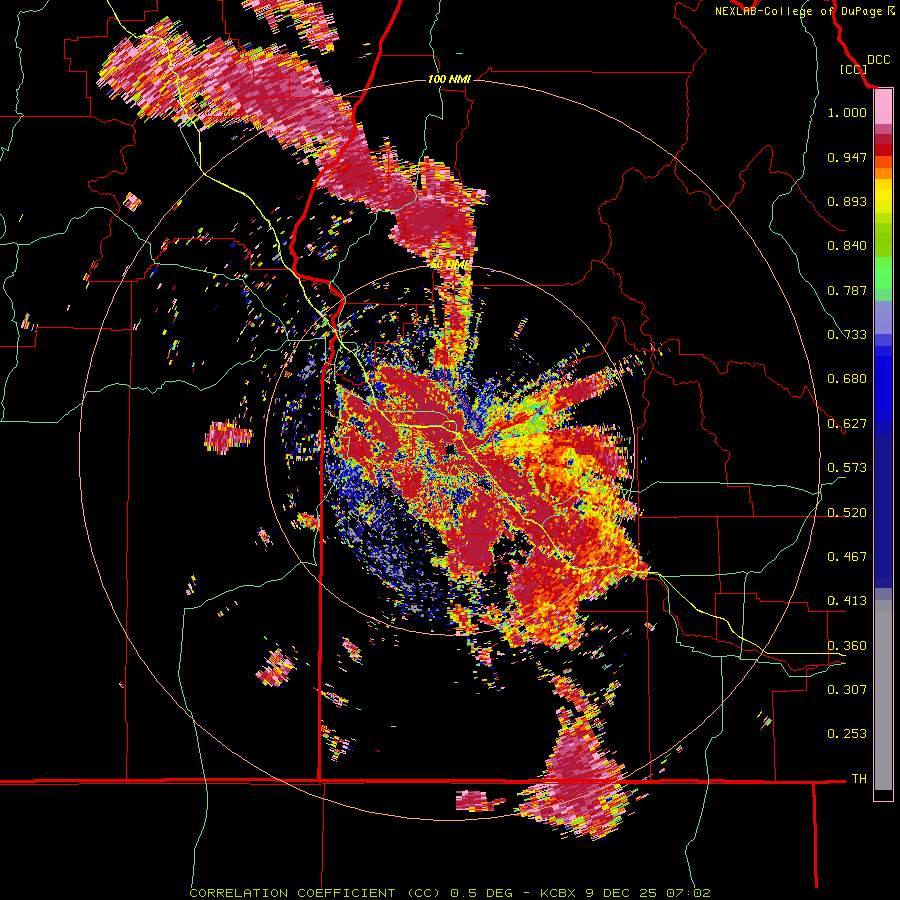The height and width of the screenshot is (900, 900).
Task: Click the "100 NMI" range ring label
Action: (x=449, y=79)
